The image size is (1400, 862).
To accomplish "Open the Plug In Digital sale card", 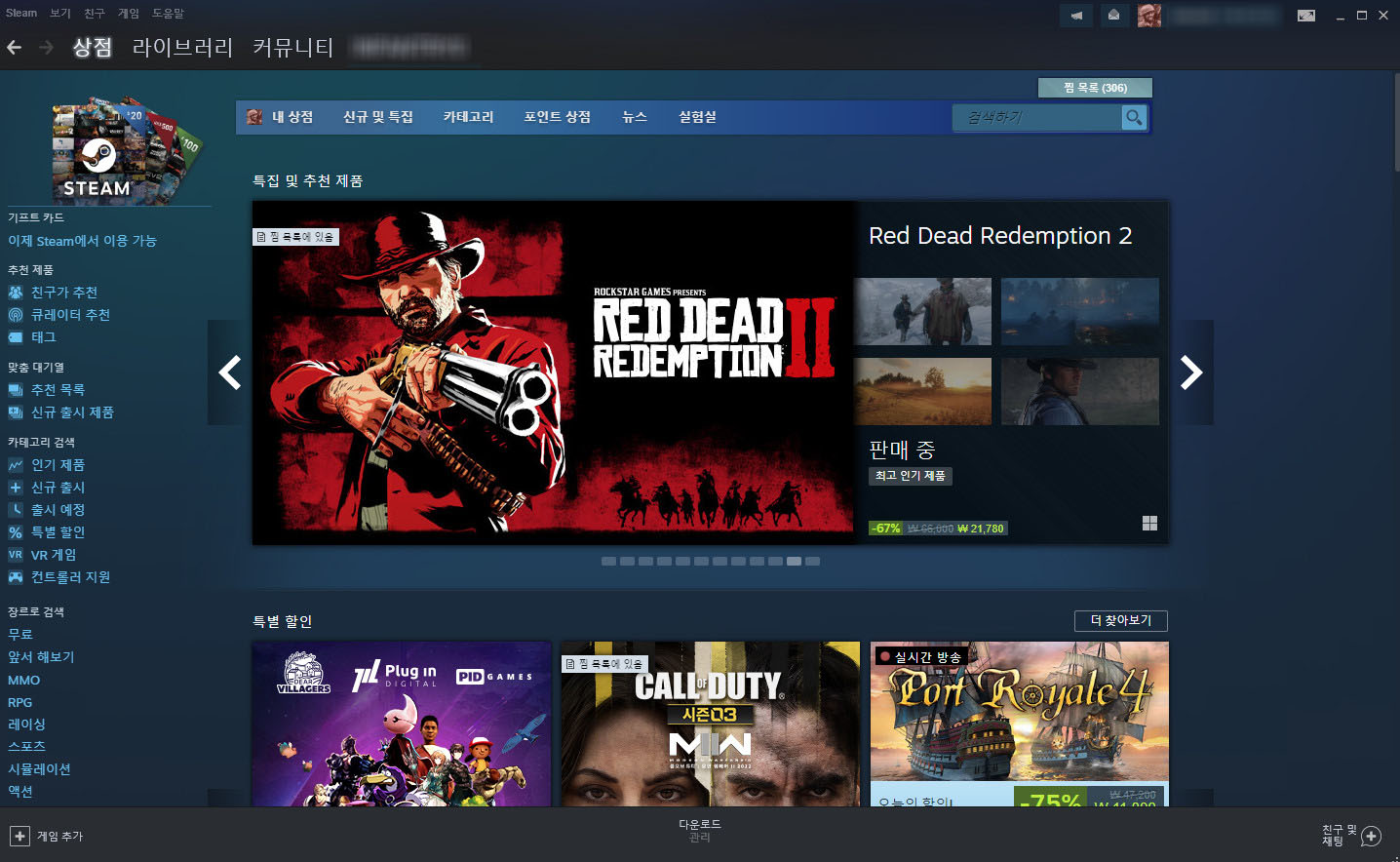I will [x=402, y=724].
